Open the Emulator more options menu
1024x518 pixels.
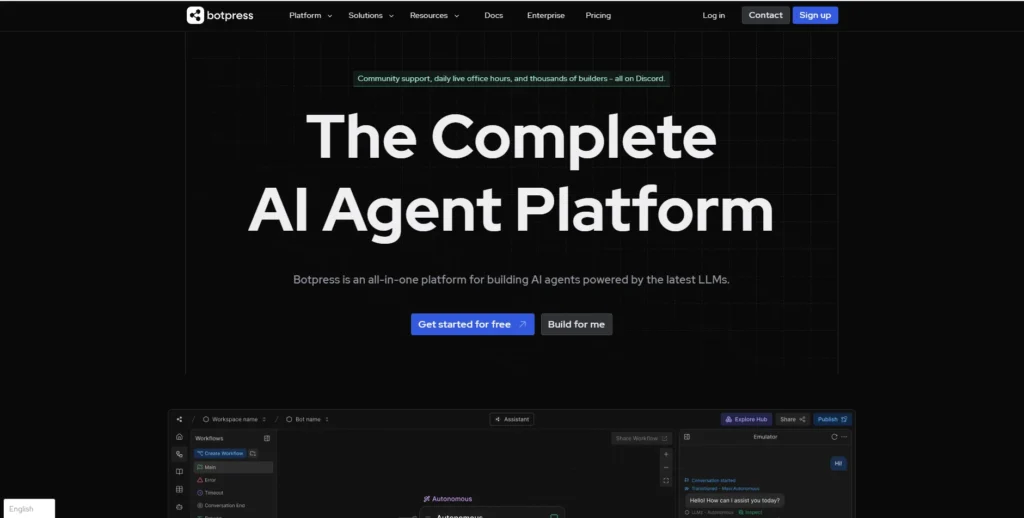tap(844, 437)
